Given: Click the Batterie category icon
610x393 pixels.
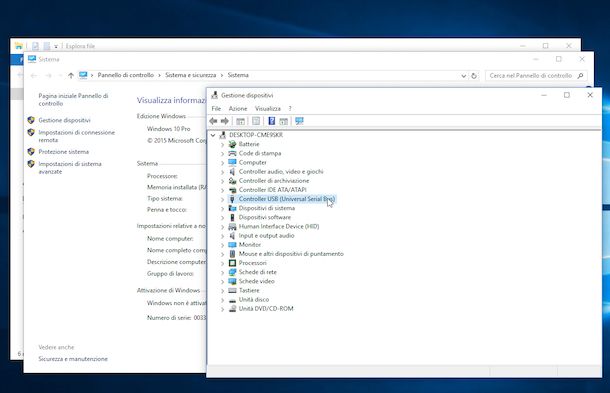Looking at the screenshot, I should click(x=232, y=144).
